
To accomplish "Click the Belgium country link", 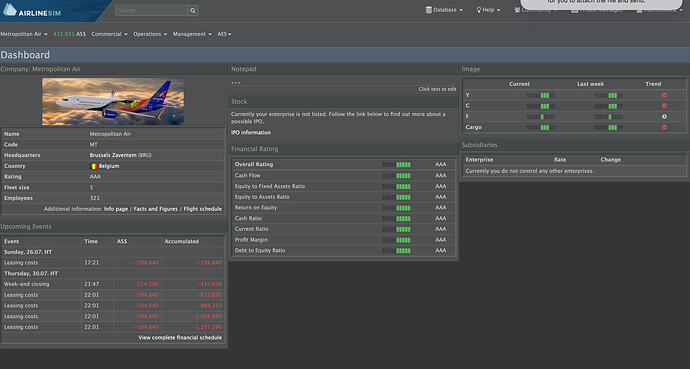I will click(109, 166).
